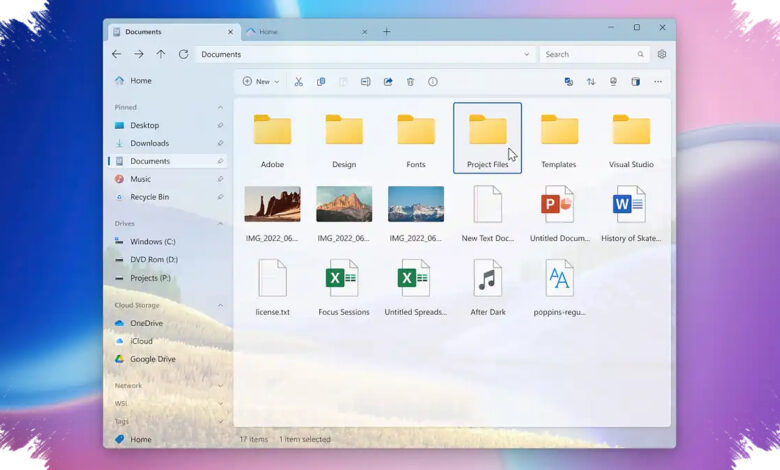Click the Share icon in toolbar
Screen dimensions: 780x470
pyautogui.click(x=388, y=82)
